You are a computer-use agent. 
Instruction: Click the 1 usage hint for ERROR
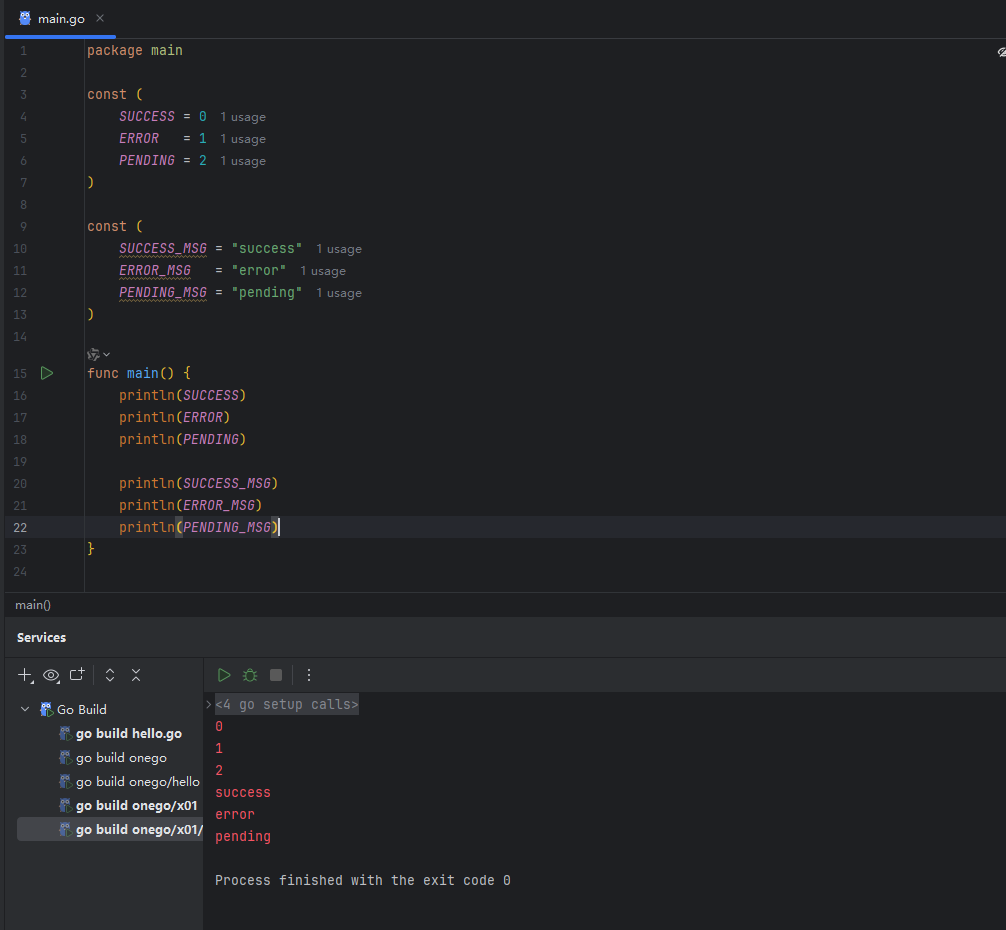pos(243,139)
